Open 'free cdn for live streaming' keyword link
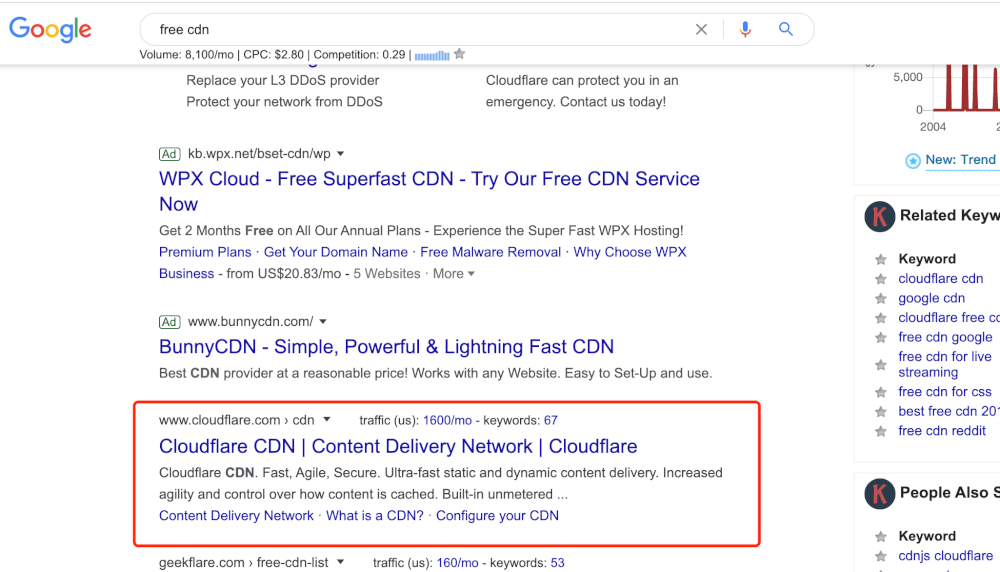The height and width of the screenshot is (572, 1000). (945, 365)
